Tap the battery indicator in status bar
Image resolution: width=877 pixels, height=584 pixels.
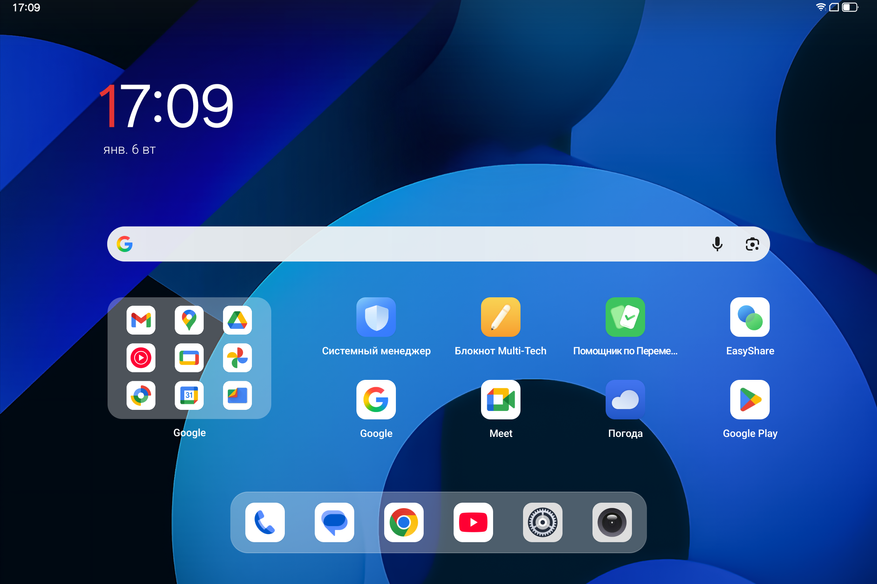[x=850, y=7]
